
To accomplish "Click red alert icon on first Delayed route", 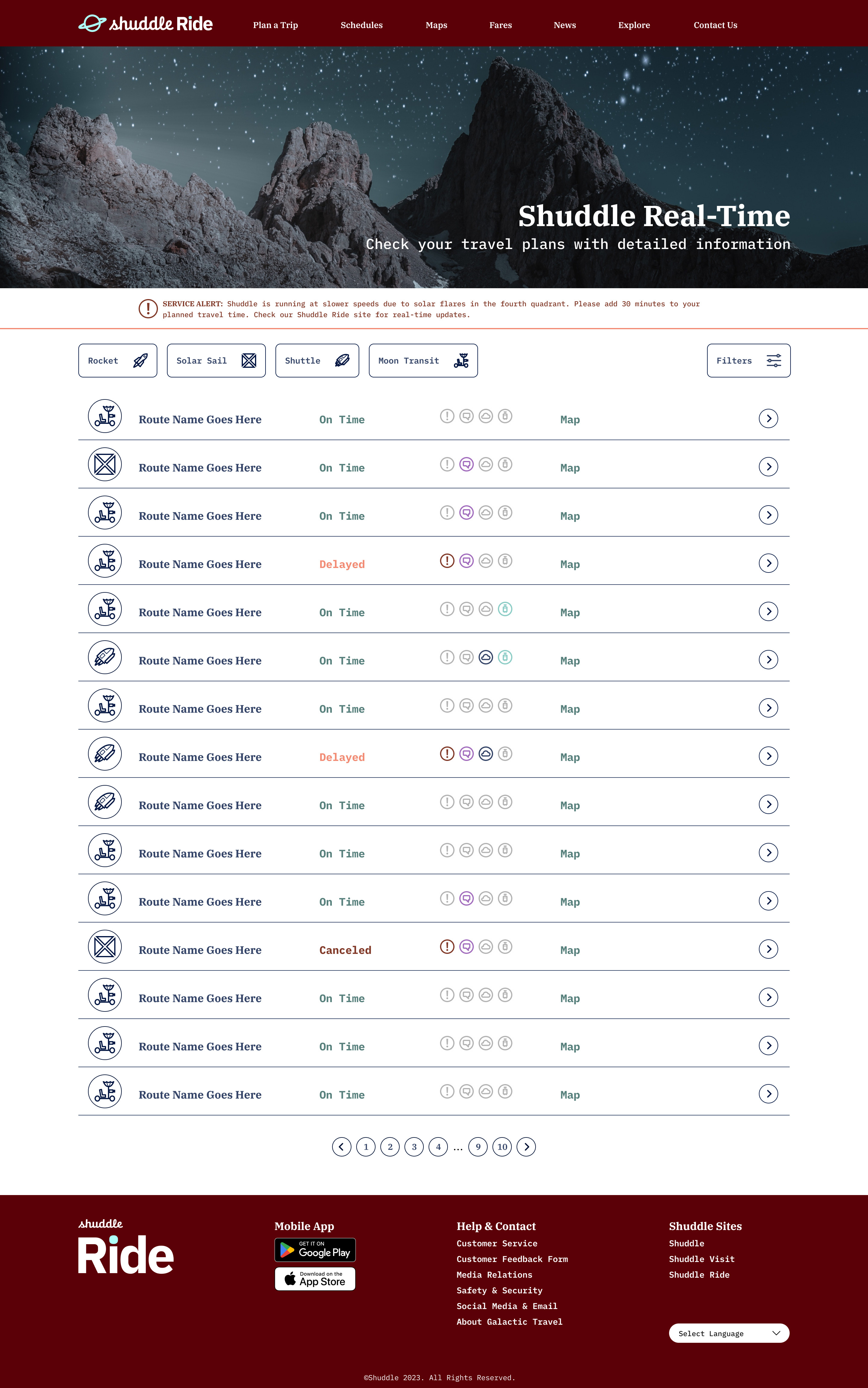I will (447, 560).
